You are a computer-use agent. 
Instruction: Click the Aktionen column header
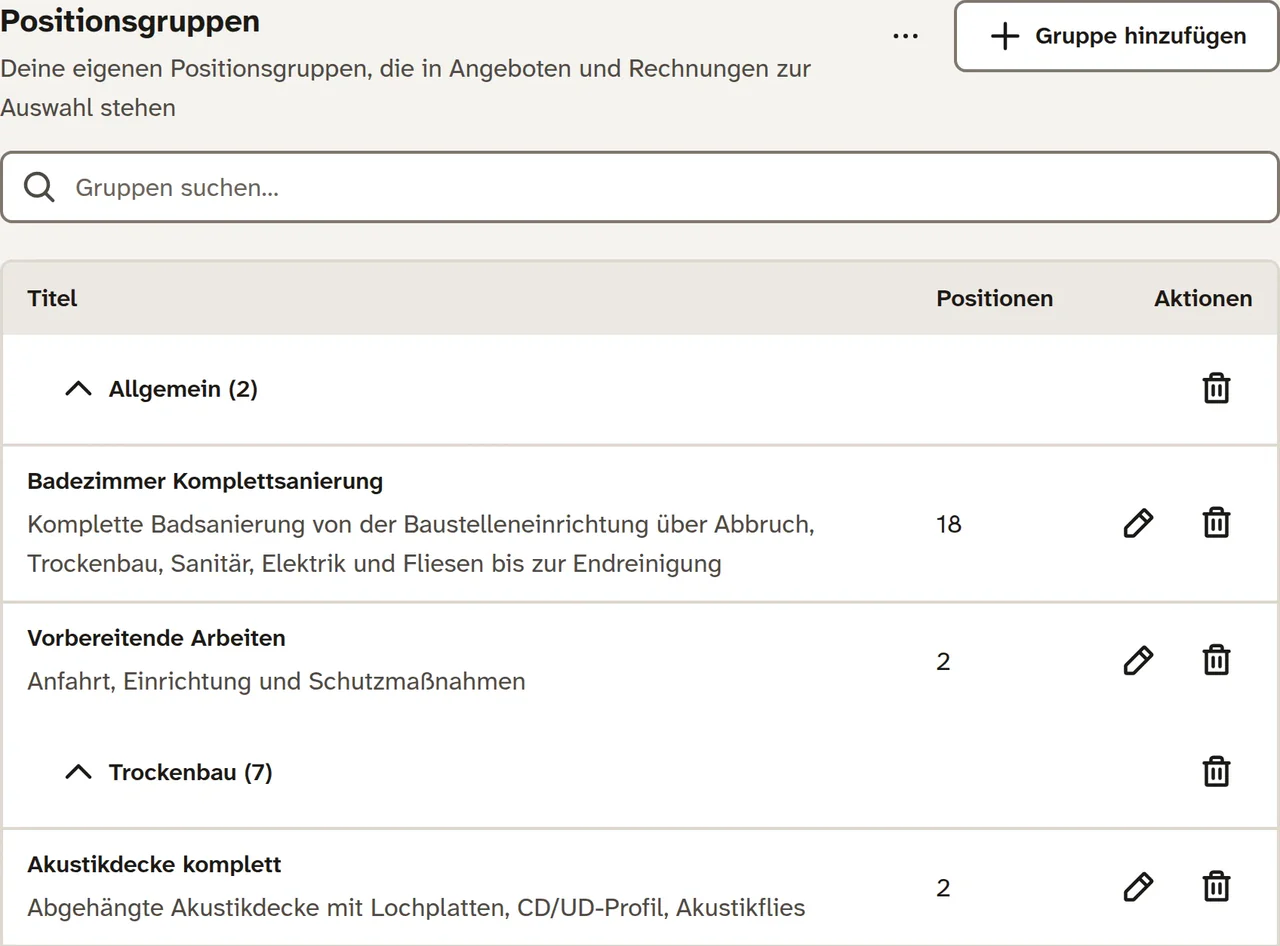point(1203,298)
